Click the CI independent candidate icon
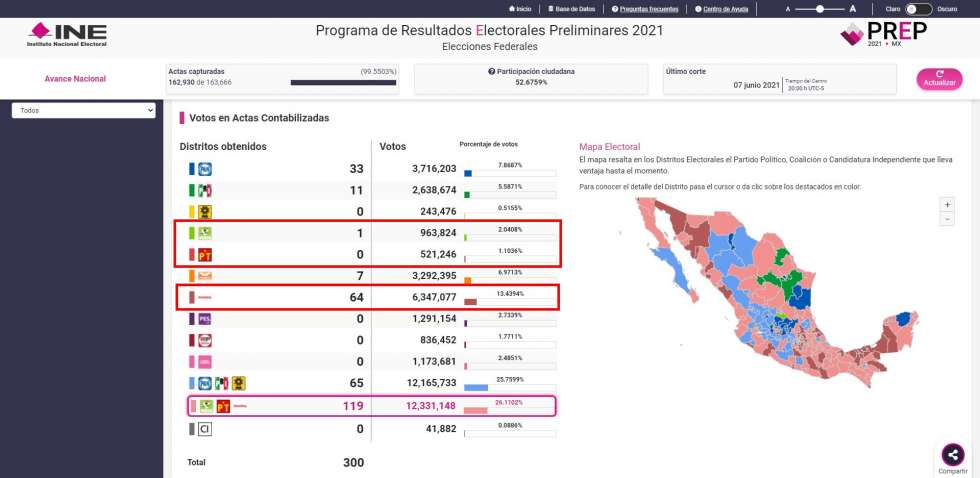This screenshot has height=478, width=980. (205, 429)
